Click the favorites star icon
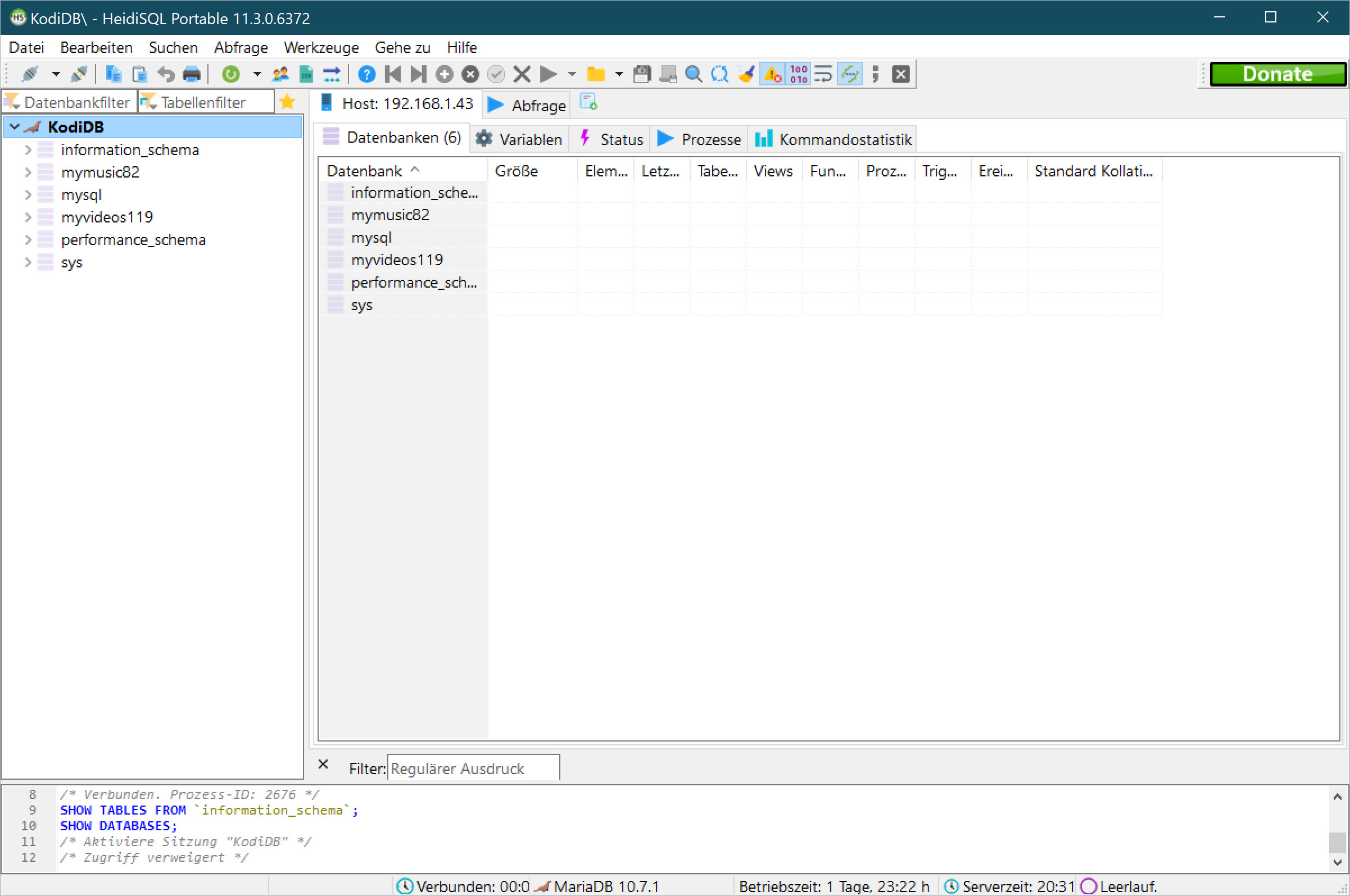The image size is (1350, 896). point(288,102)
